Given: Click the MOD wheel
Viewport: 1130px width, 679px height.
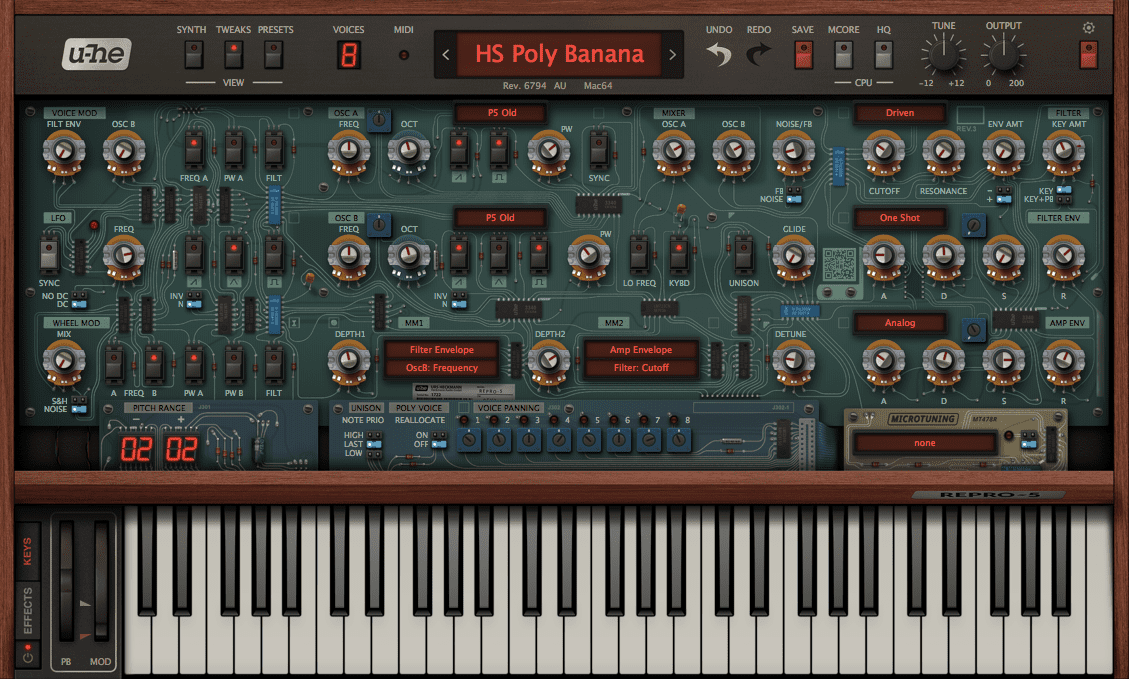Looking at the screenshot, I should pyautogui.click(x=101, y=581).
